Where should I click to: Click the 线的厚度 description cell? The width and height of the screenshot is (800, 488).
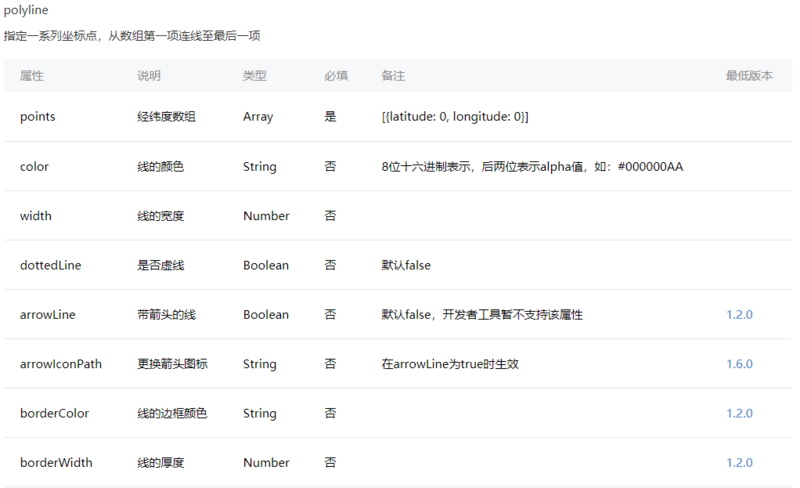click(161, 462)
